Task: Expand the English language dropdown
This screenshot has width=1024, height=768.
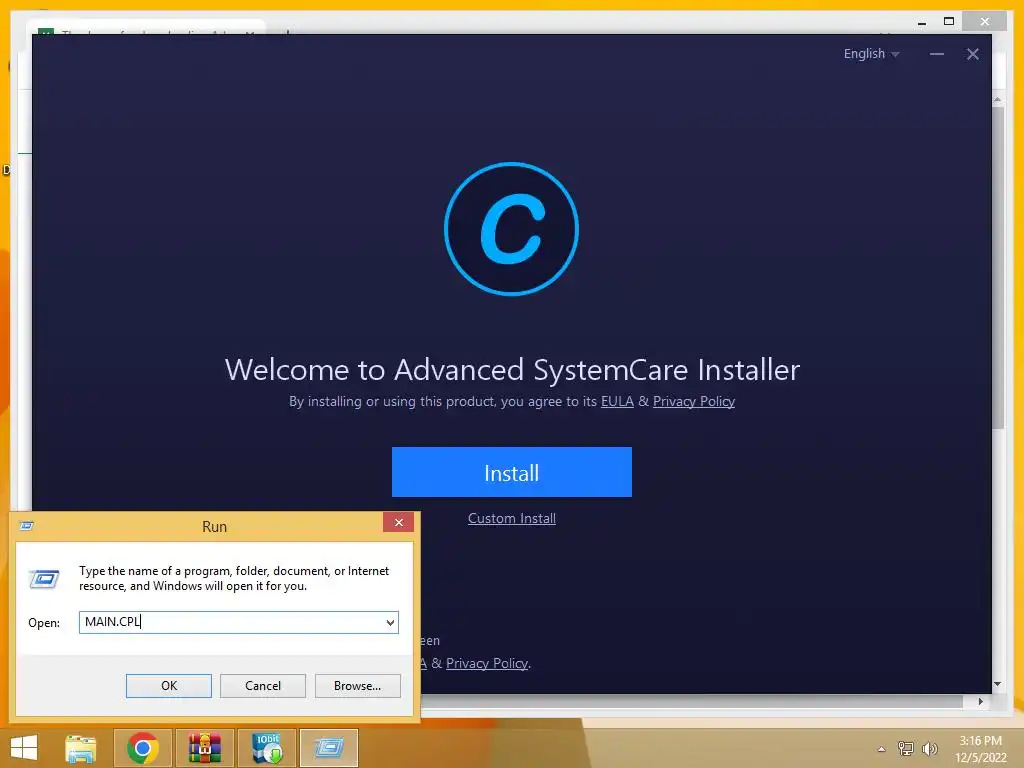Action: (871, 54)
